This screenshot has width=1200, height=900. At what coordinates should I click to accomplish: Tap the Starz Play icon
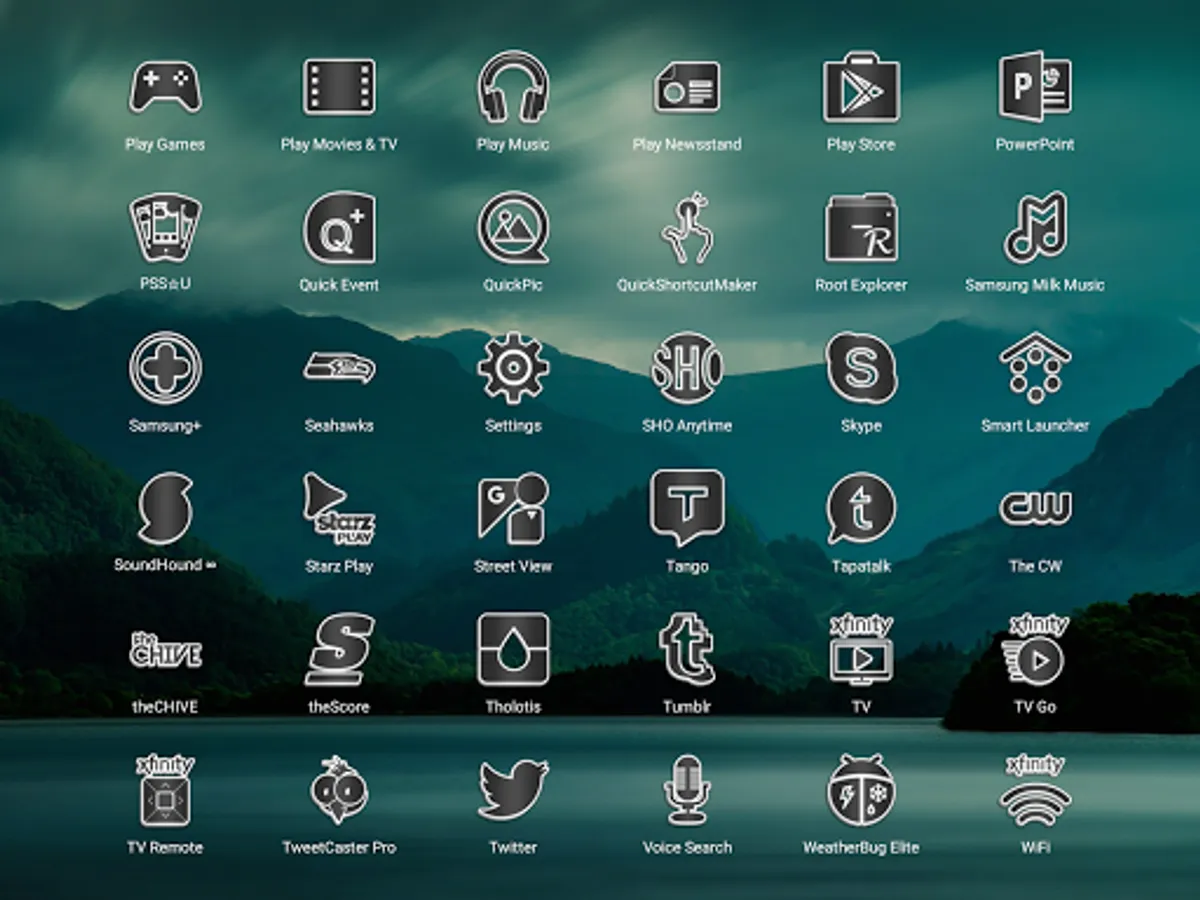(339, 509)
